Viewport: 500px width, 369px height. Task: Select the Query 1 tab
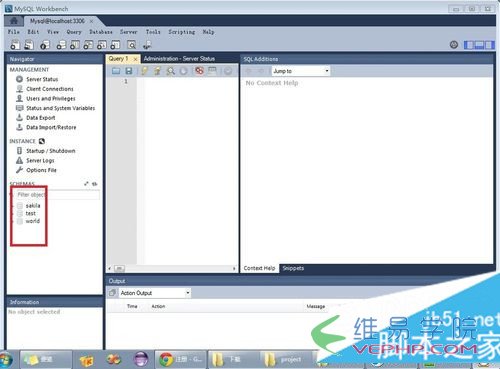coord(118,59)
